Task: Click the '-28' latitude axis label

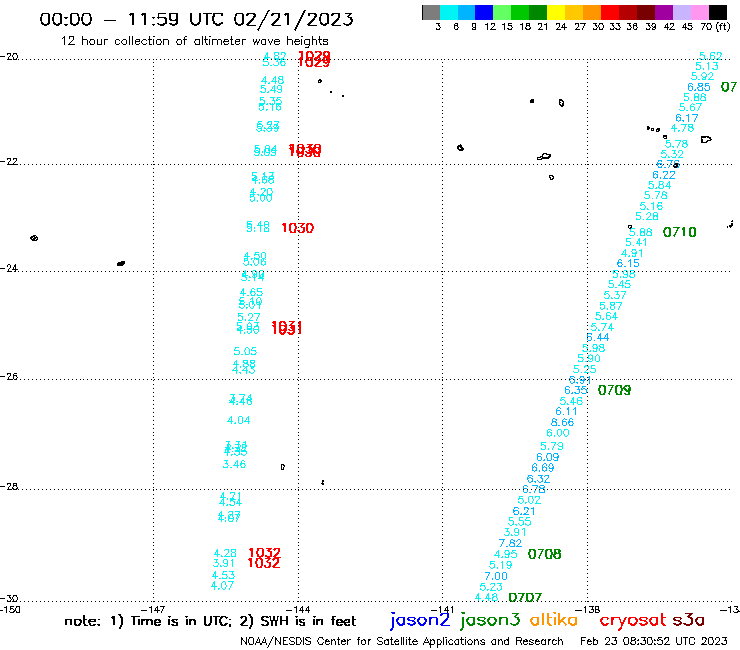Action: click(x=9, y=486)
